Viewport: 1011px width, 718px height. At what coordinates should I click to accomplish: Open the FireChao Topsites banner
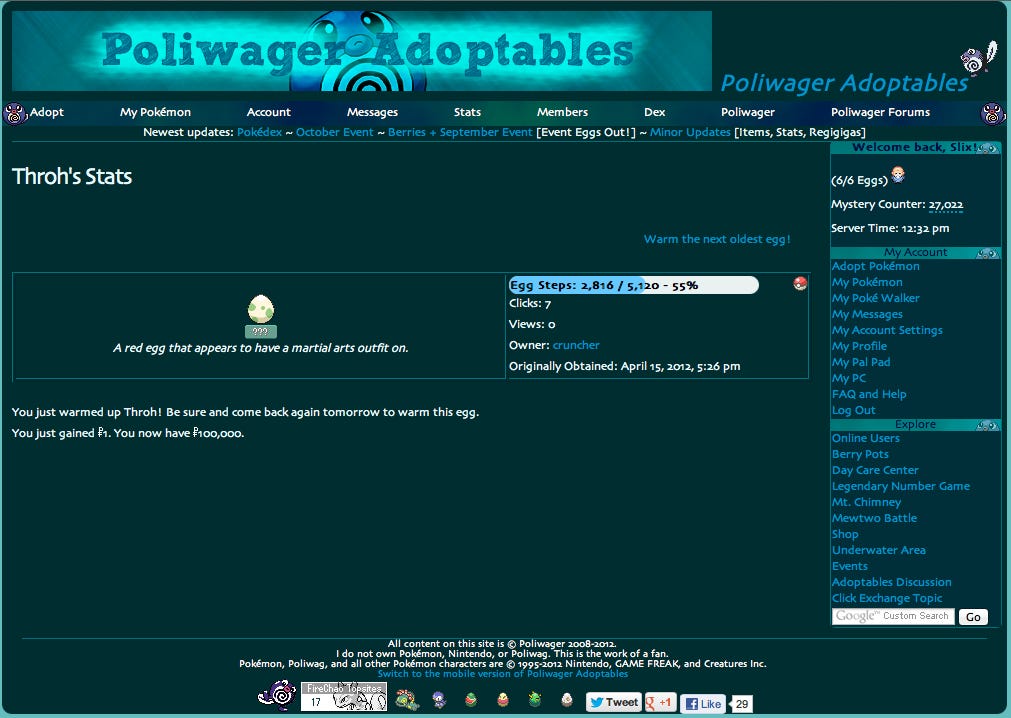coord(344,696)
